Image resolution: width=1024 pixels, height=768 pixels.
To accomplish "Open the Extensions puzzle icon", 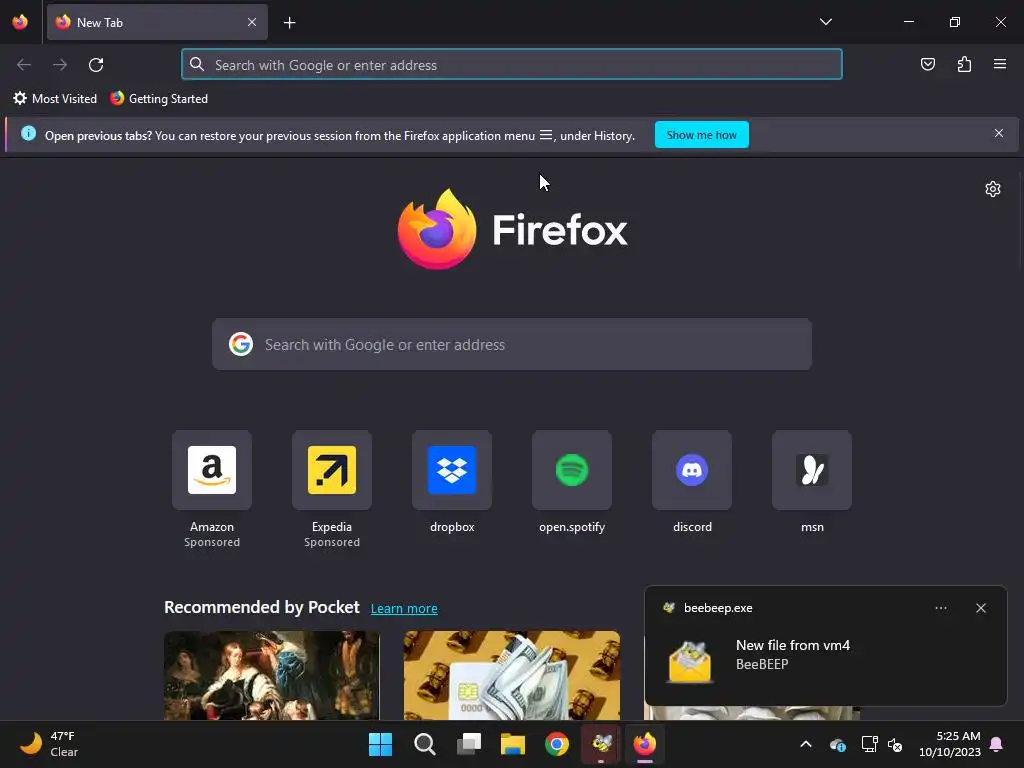I will pyautogui.click(x=964, y=64).
